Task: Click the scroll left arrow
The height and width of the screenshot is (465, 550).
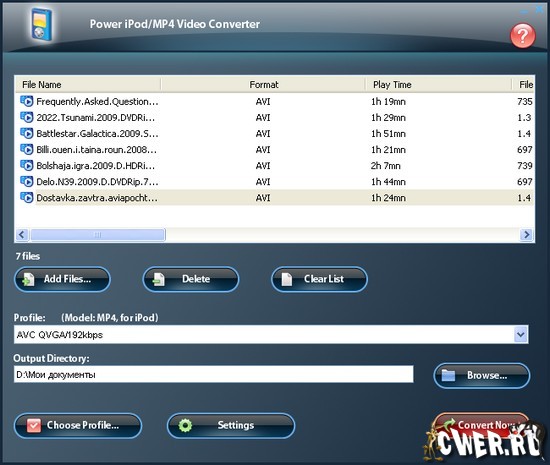Action: point(22,235)
